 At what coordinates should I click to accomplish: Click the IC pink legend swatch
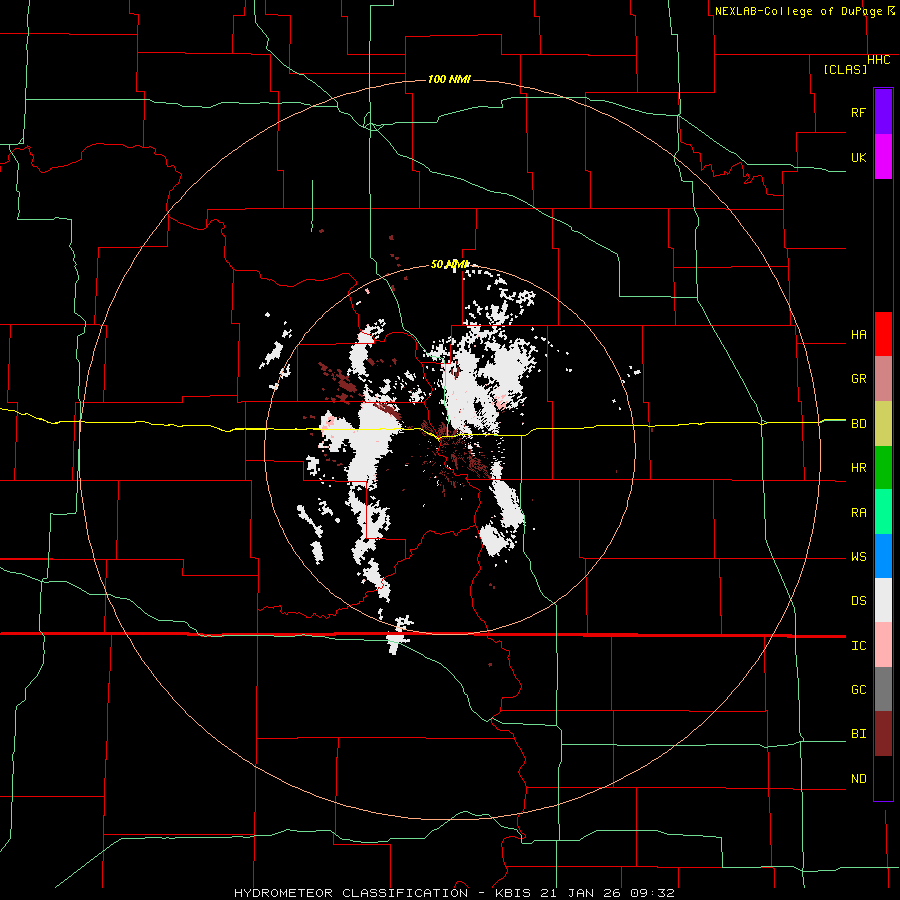point(883,645)
